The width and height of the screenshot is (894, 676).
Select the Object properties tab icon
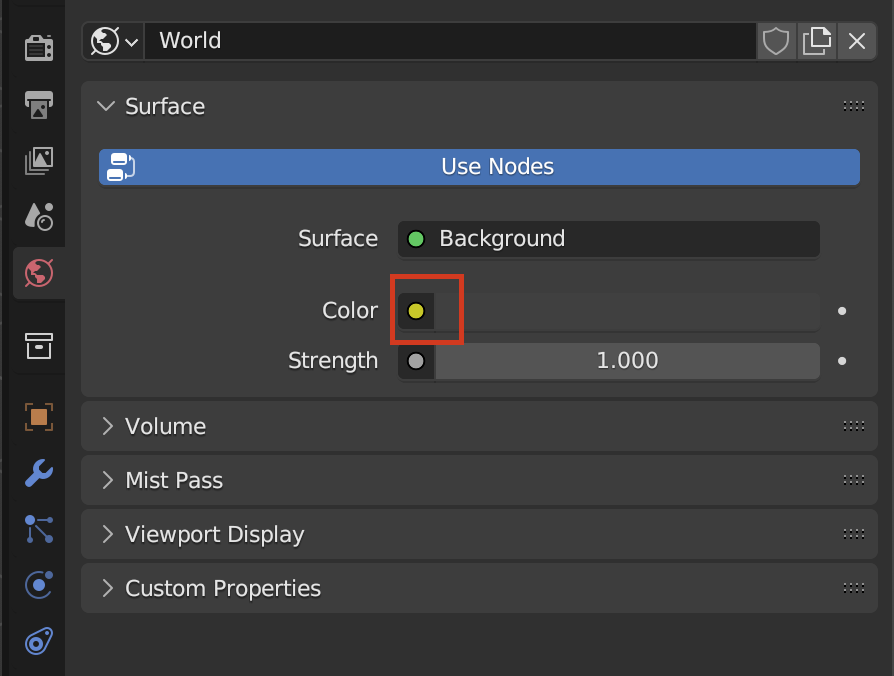(x=38, y=417)
